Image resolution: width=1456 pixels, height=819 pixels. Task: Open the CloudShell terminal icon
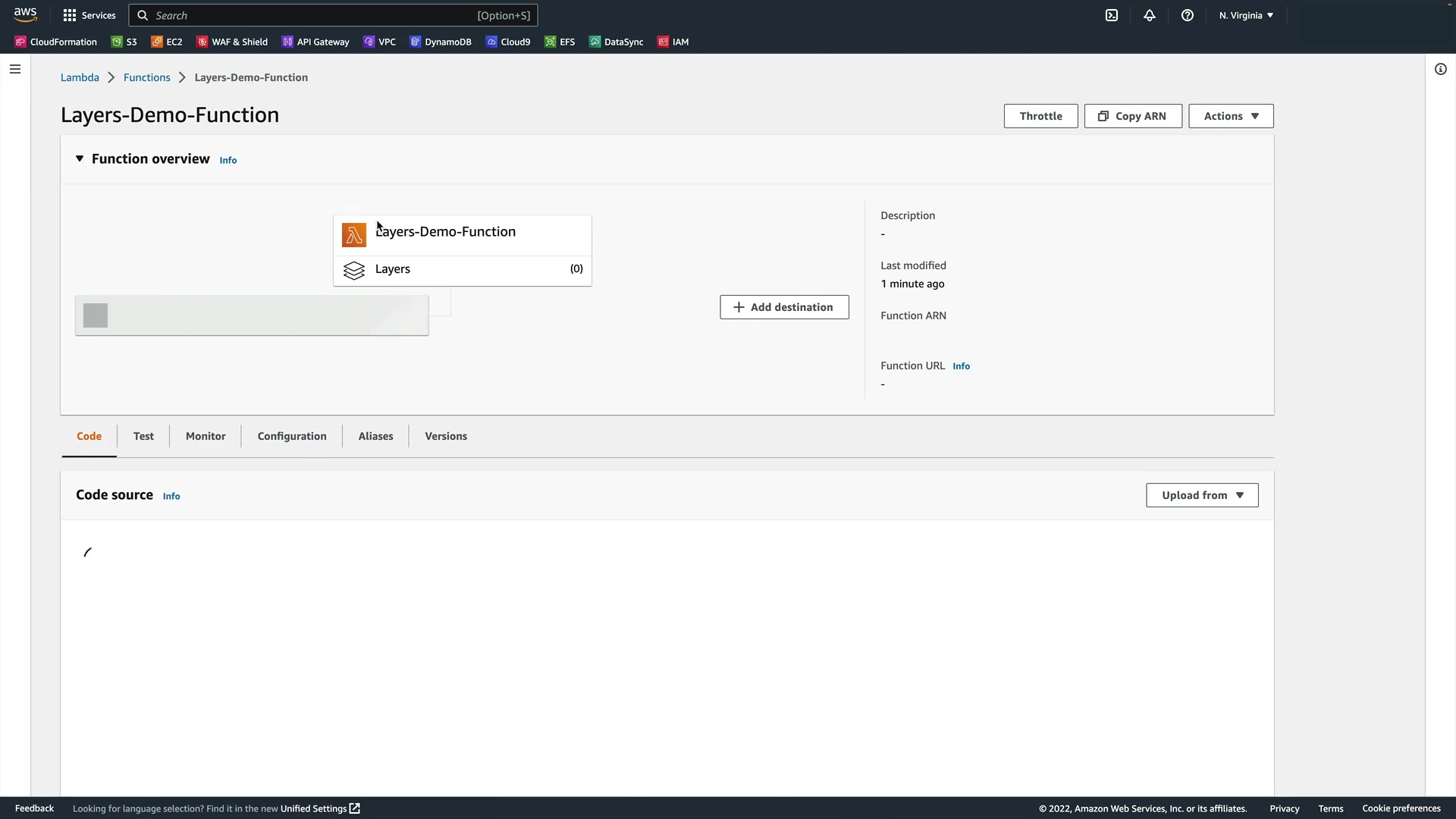(1112, 15)
